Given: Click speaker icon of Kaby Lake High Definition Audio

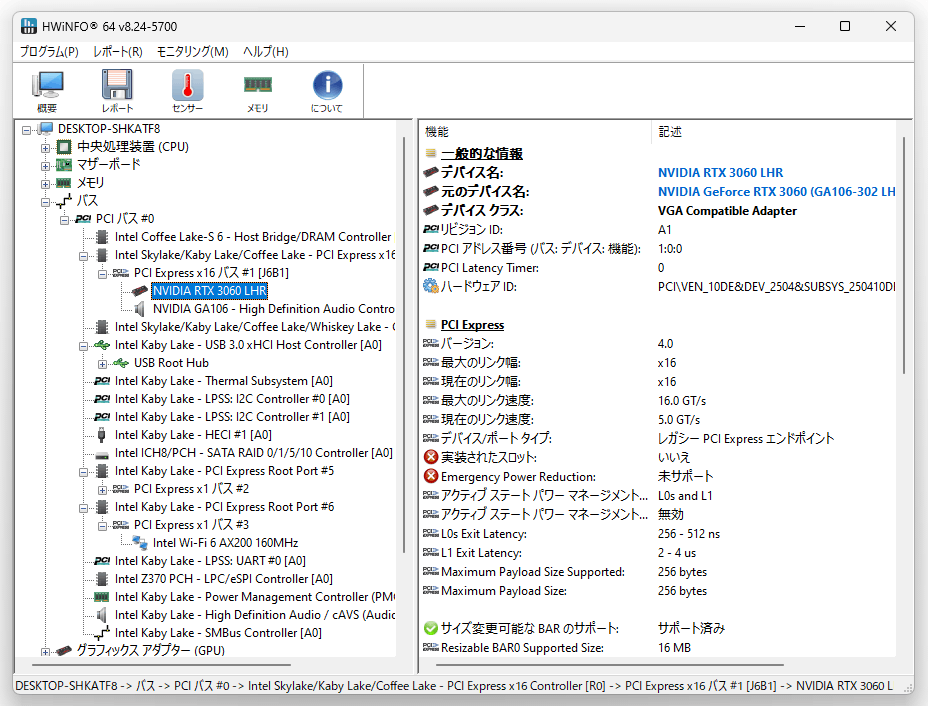Looking at the screenshot, I should (102, 615).
